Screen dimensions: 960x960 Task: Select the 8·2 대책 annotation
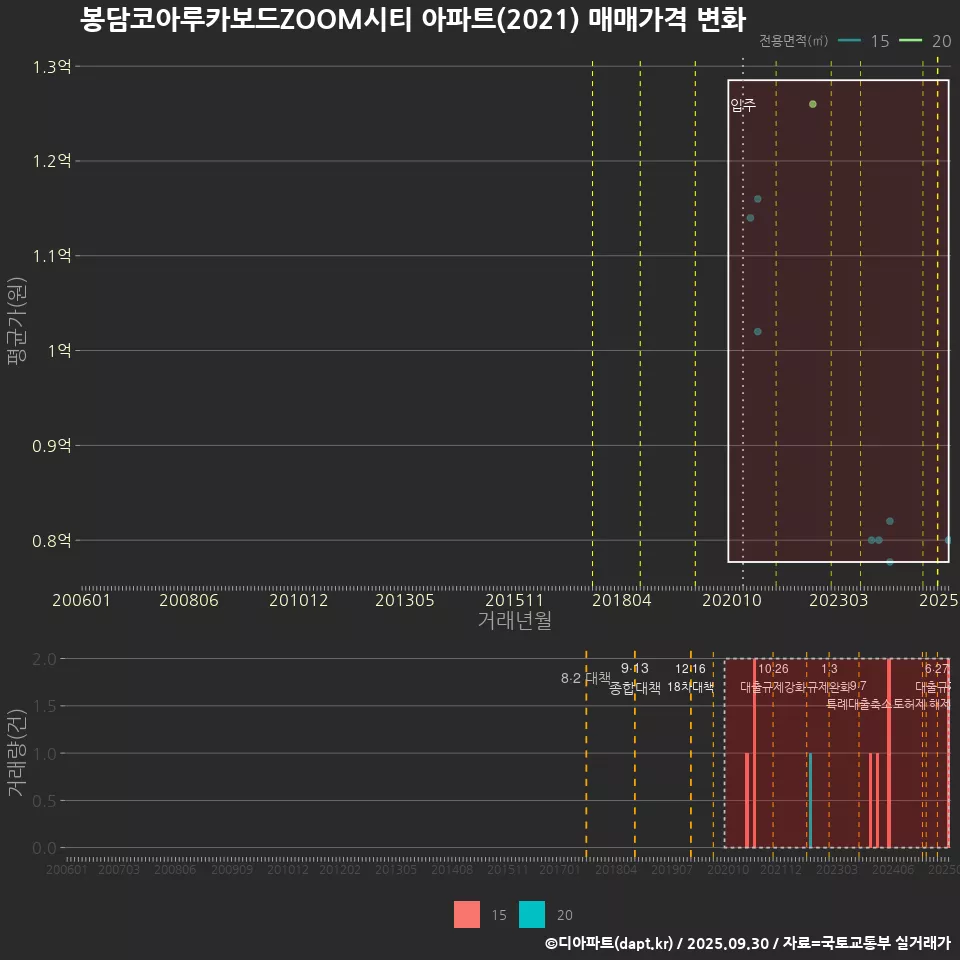coord(585,678)
